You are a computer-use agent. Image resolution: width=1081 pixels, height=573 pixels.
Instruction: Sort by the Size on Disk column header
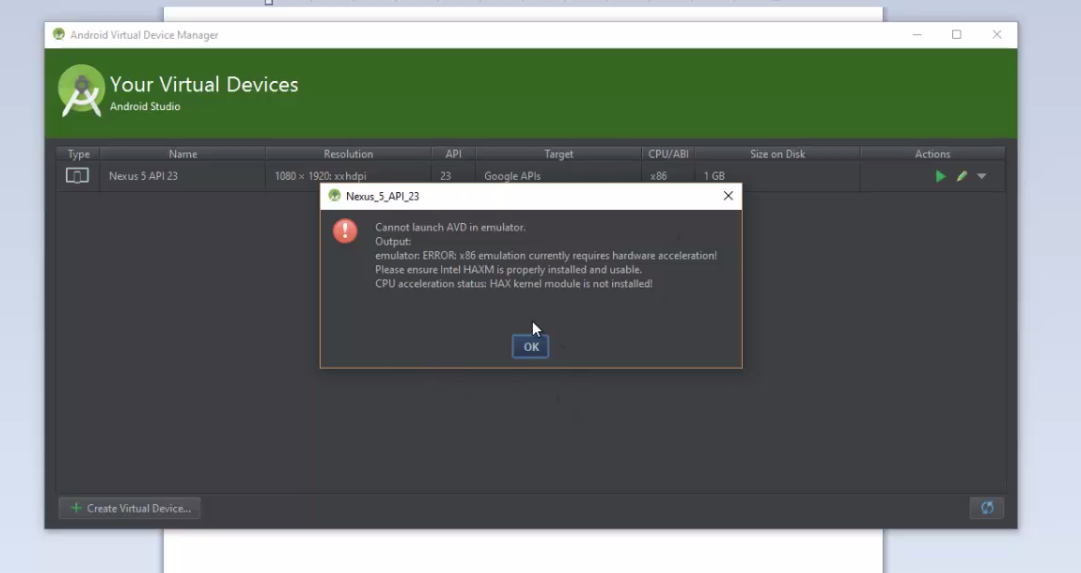(x=778, y=154)
